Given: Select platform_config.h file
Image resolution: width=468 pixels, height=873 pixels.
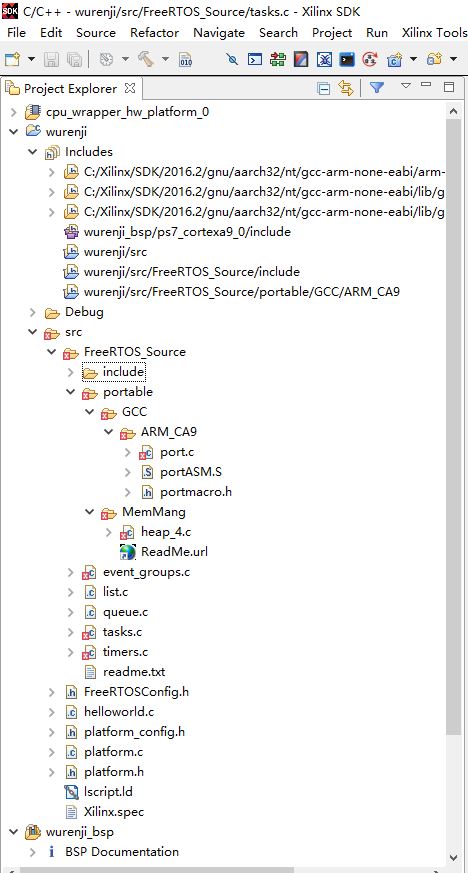Looking at the screenshot, I should (x=134, y=732).
